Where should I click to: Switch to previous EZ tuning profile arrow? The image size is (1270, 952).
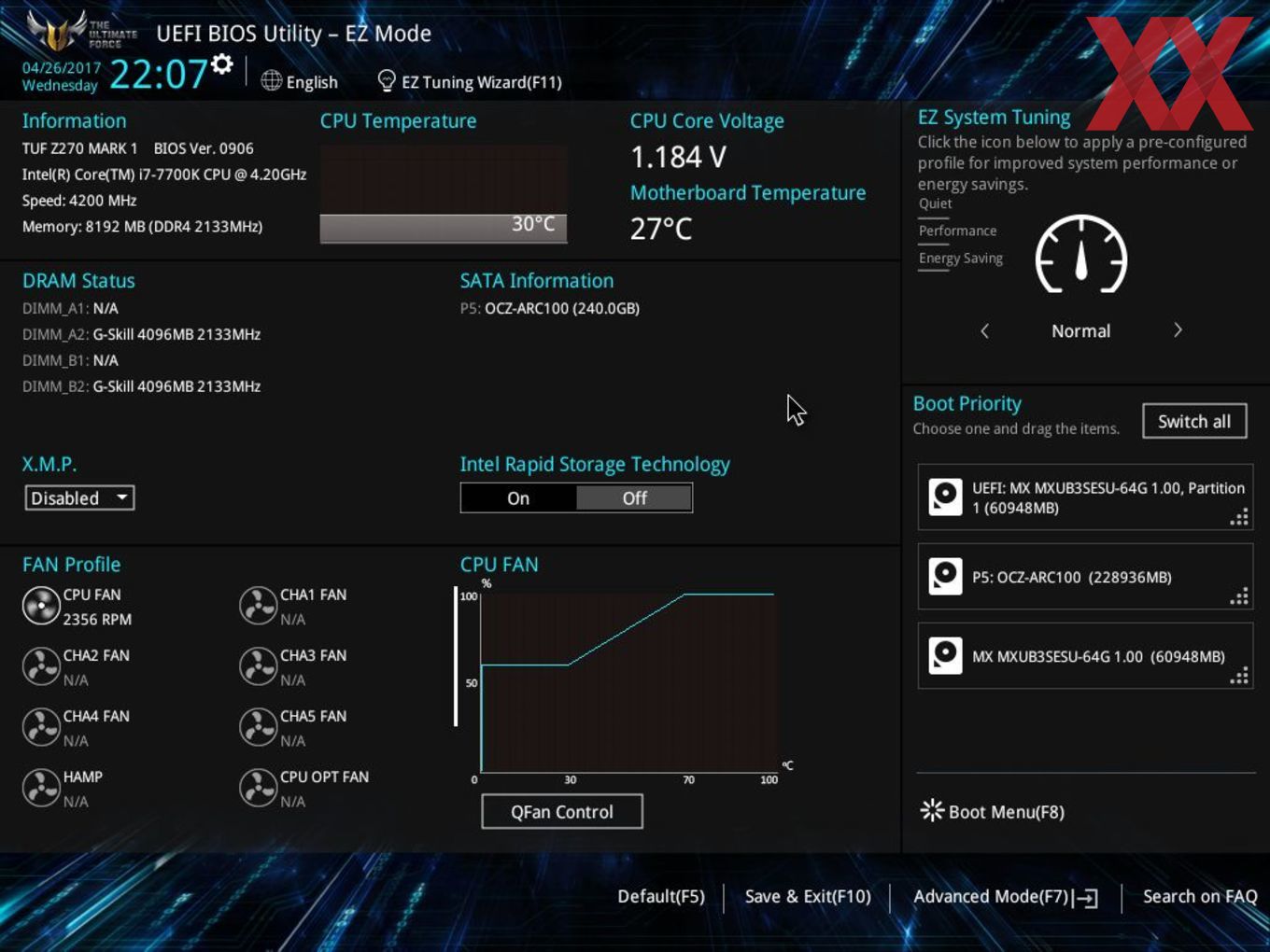click(x=984, y=330)
